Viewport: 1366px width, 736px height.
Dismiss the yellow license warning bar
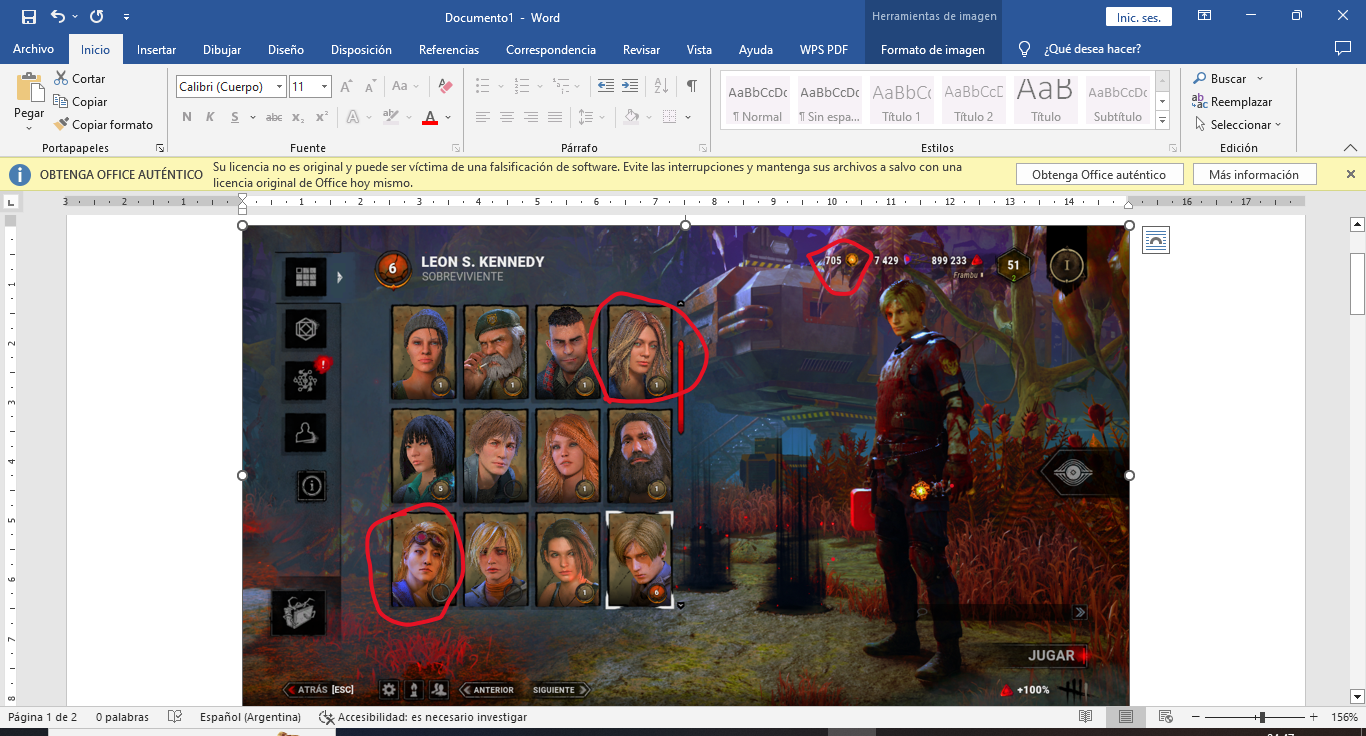click(x=1350, y=174)
